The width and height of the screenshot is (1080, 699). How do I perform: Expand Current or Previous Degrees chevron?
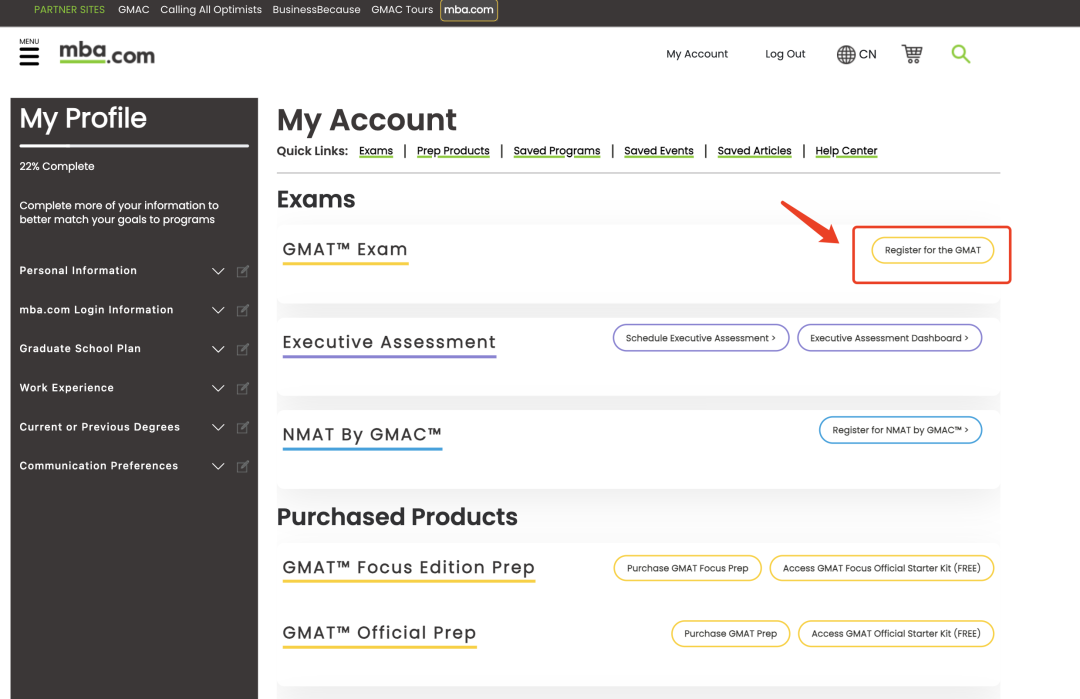[218, 427]
